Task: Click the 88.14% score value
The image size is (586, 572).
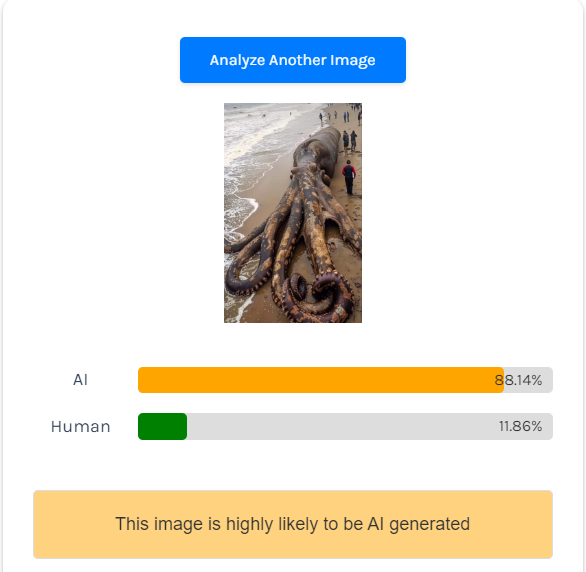Action: (x=518, y=380)
